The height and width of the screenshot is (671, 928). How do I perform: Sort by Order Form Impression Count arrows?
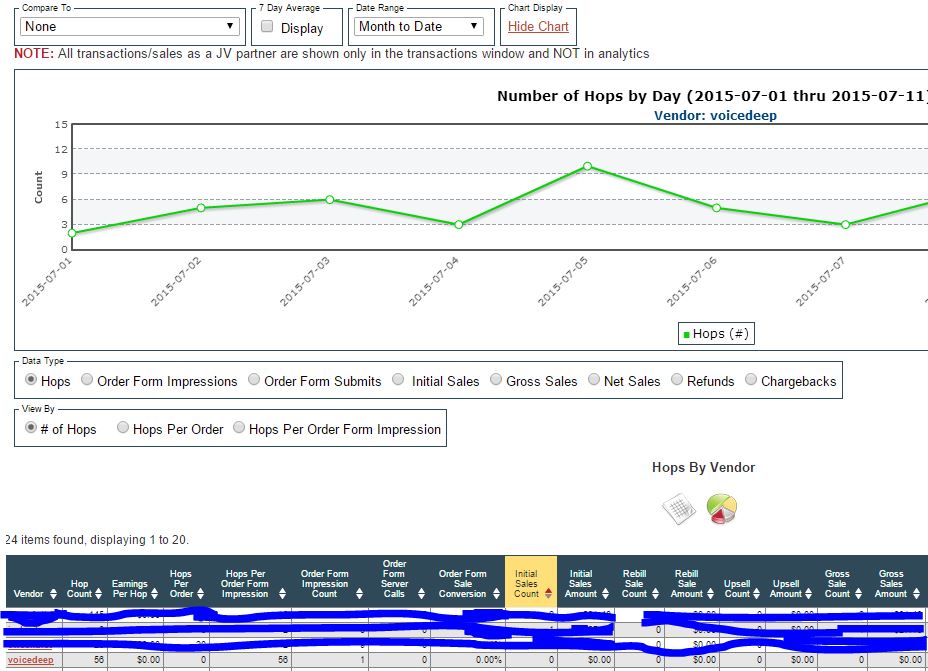tap(359, 593)
